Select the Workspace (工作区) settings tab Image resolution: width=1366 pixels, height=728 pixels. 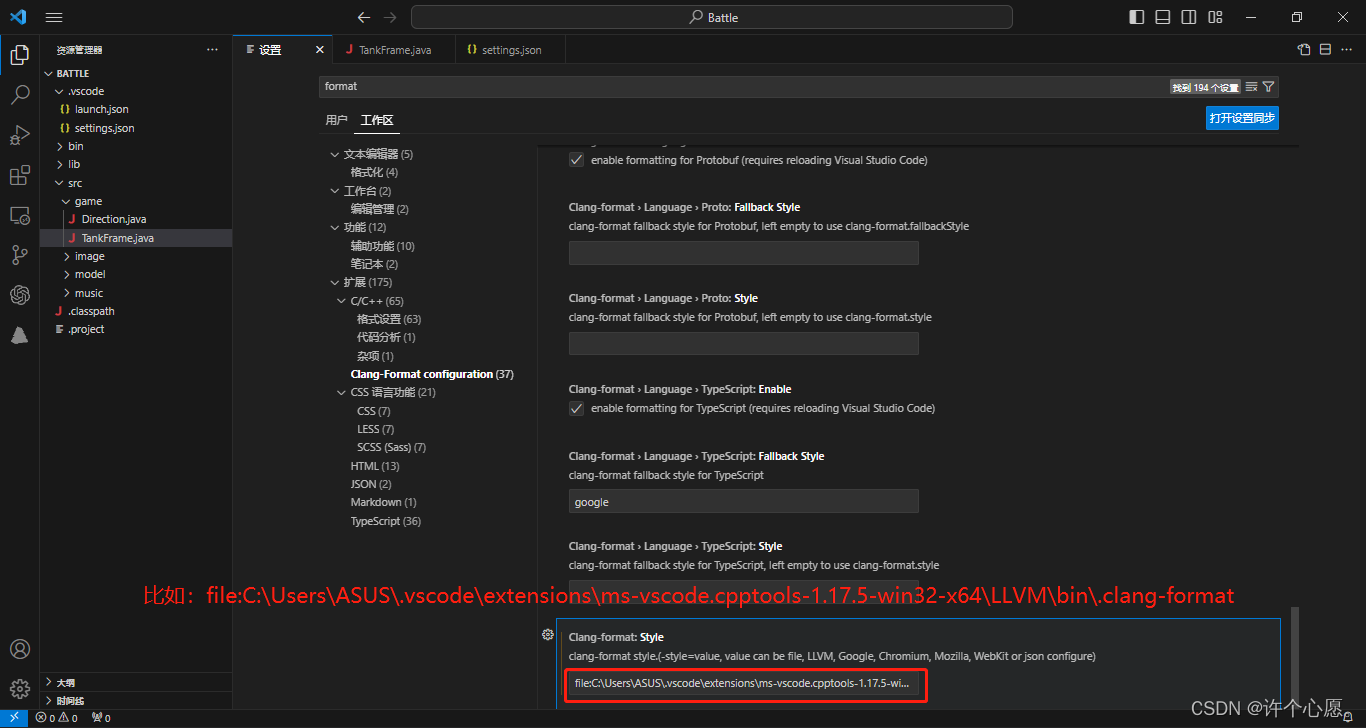(x=377, y=120)
